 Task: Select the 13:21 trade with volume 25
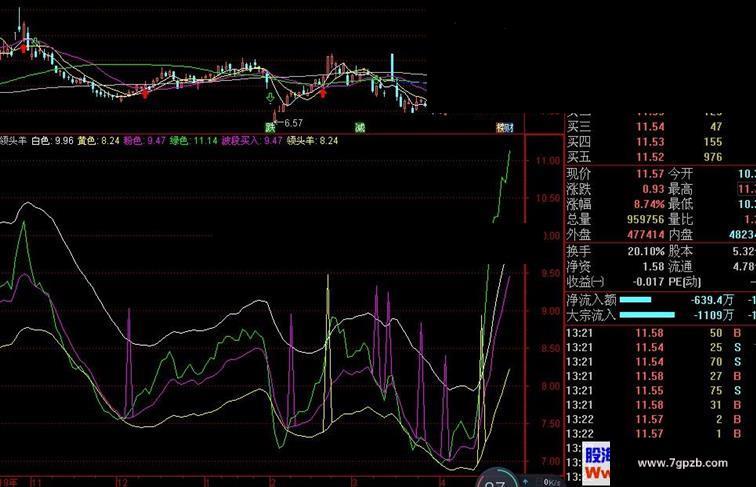[x=653, y=347]
